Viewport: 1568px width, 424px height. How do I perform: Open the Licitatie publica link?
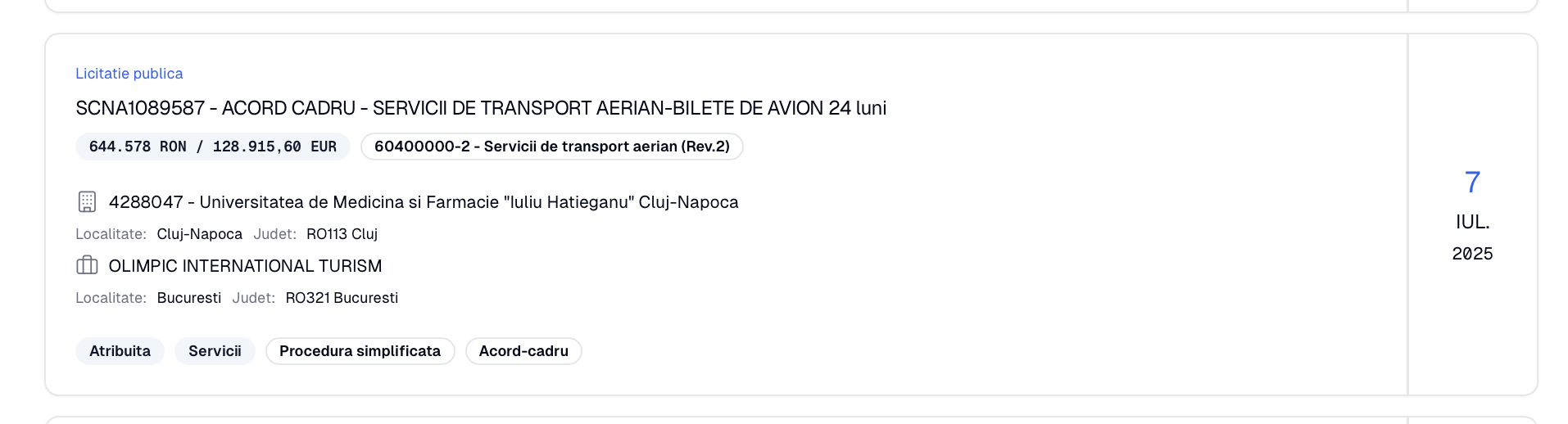pyautogui.click(x=129, y=74)
